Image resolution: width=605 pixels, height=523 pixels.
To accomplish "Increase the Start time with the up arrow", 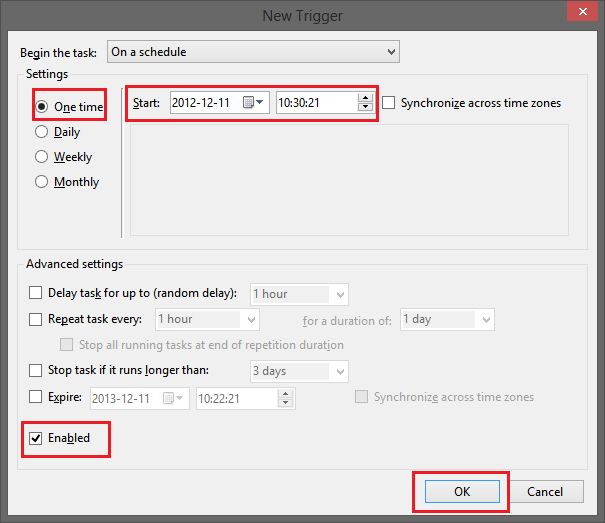I will click(365, 97).
